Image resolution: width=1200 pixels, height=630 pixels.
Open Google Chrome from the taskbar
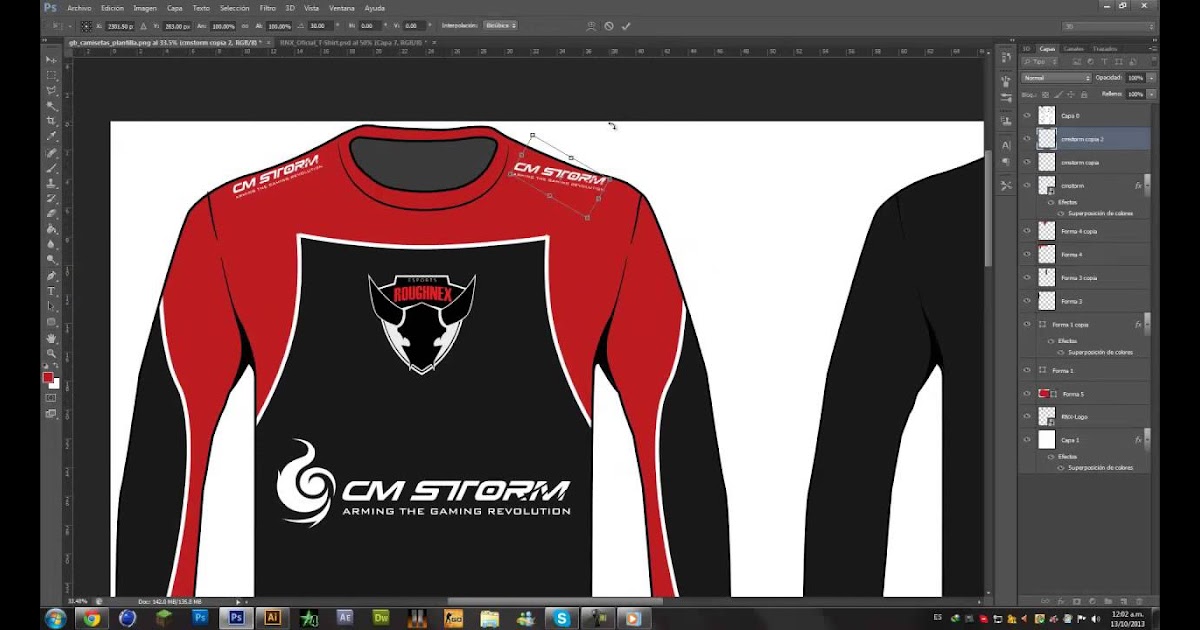click(x=91, y=618)
